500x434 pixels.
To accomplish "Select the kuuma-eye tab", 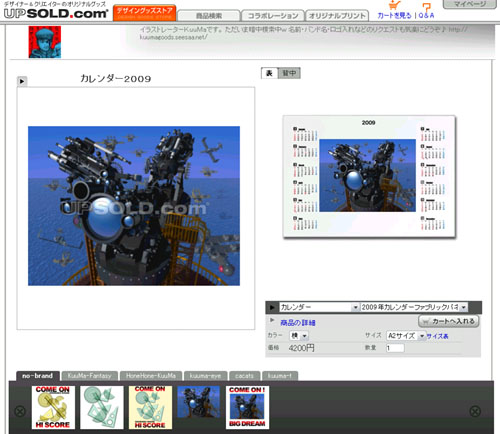I will [205, 376].
